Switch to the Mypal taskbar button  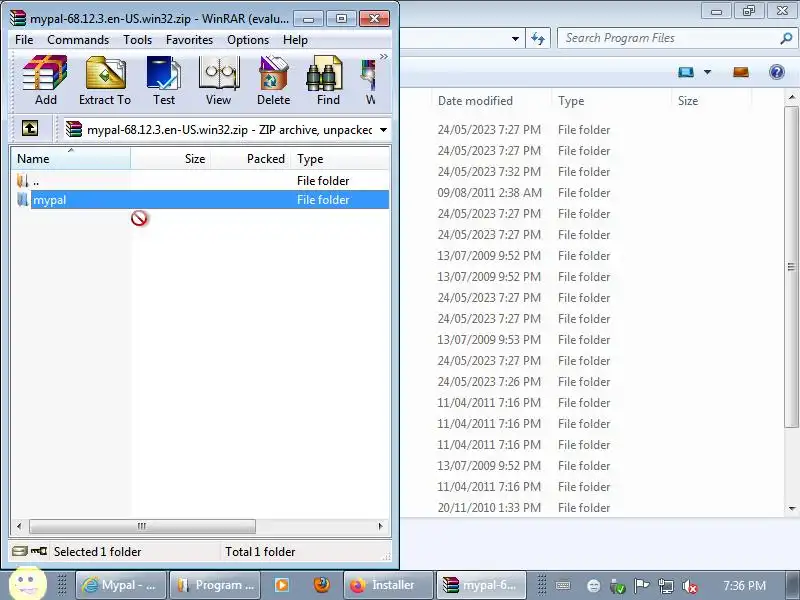121,585
